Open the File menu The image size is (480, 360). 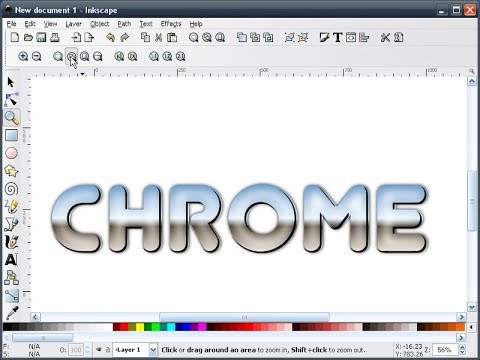tap(11, 24)
